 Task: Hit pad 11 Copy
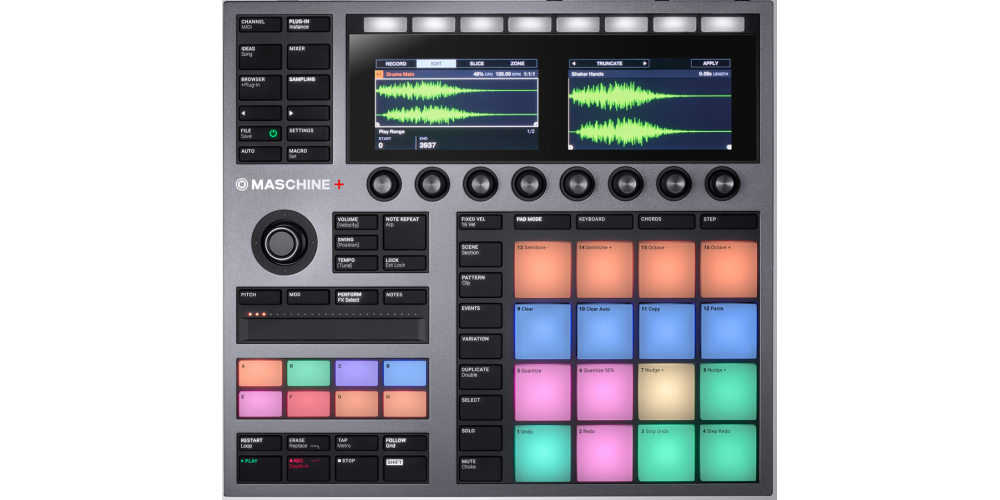pyautogui.click(x=666, y=331)
